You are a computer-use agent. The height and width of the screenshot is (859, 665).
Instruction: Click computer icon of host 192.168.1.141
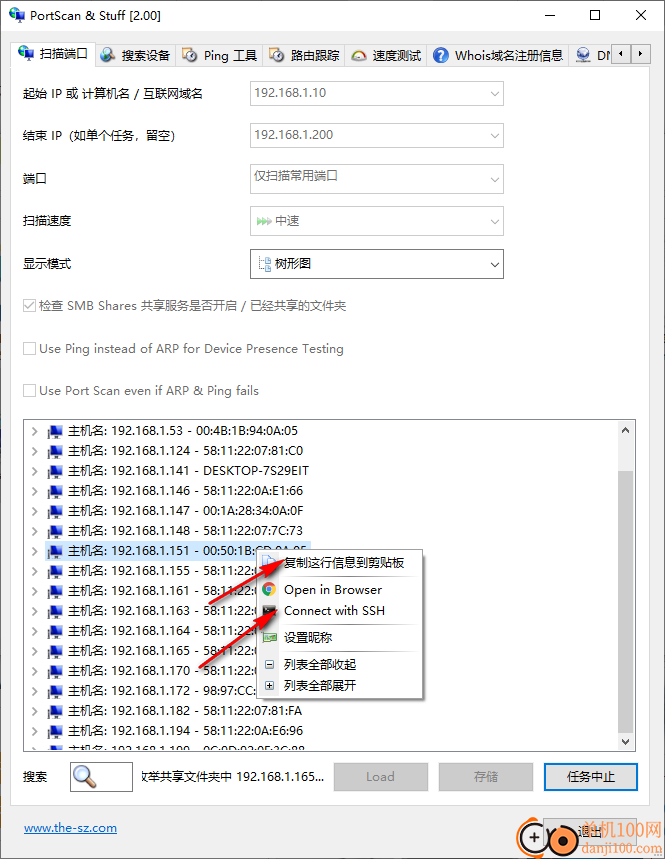click(55, 472)
